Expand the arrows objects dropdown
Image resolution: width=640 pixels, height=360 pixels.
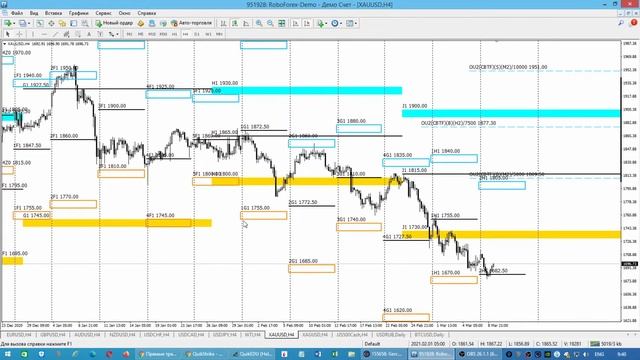coord(117,34)
